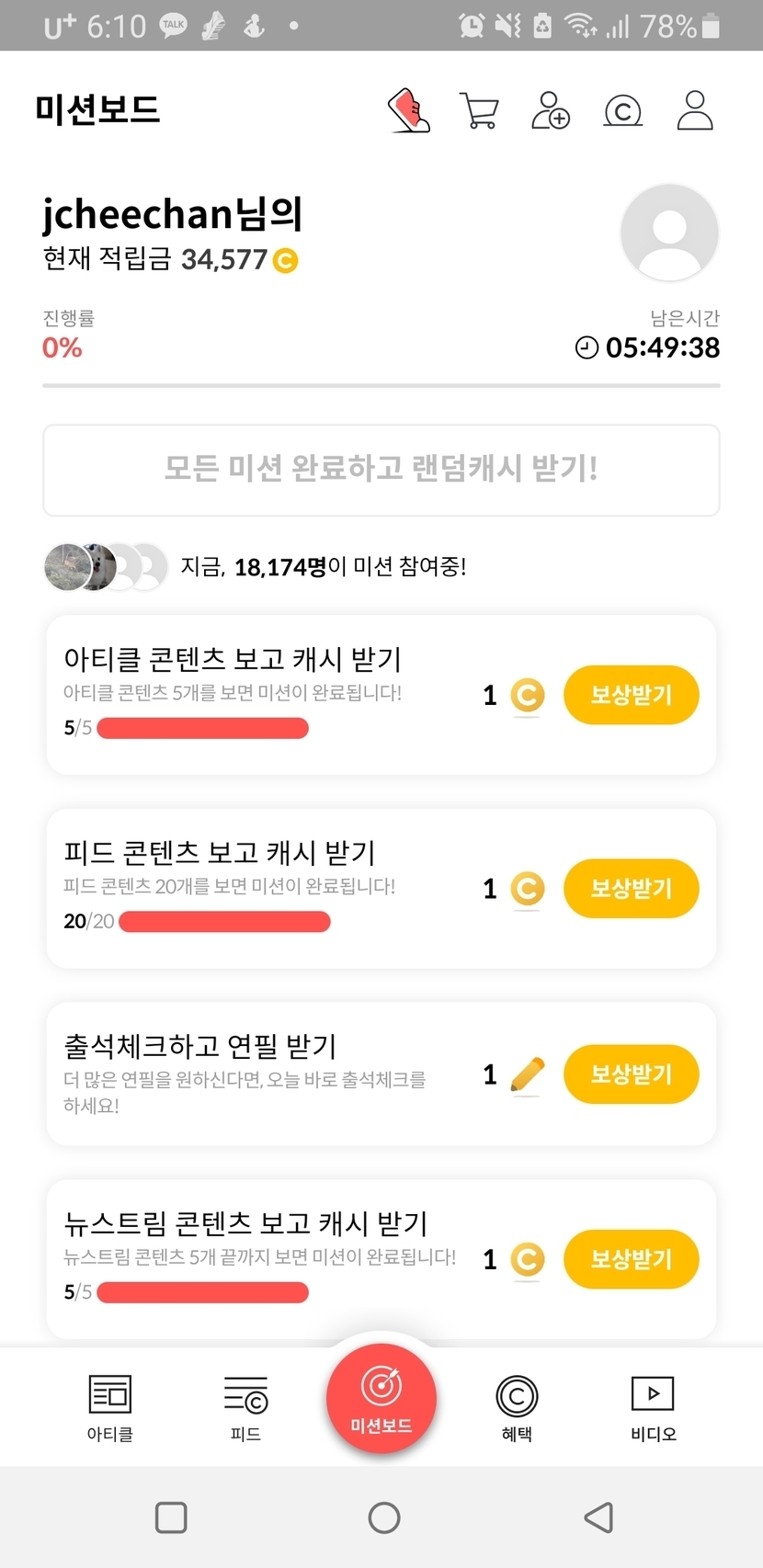Tap the grey profile avatar picture
Screen dimensions: 763x1568
[669, 233]
